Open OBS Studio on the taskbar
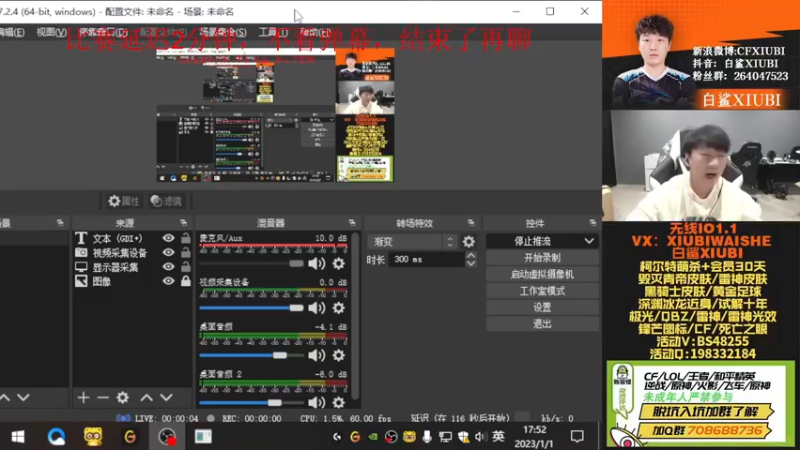The image size is (800, 450). pyautogui.click(x=167, y=437)
